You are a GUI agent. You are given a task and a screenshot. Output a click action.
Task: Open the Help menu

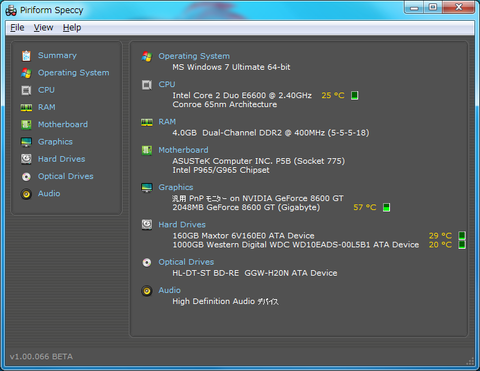(72, 28)
